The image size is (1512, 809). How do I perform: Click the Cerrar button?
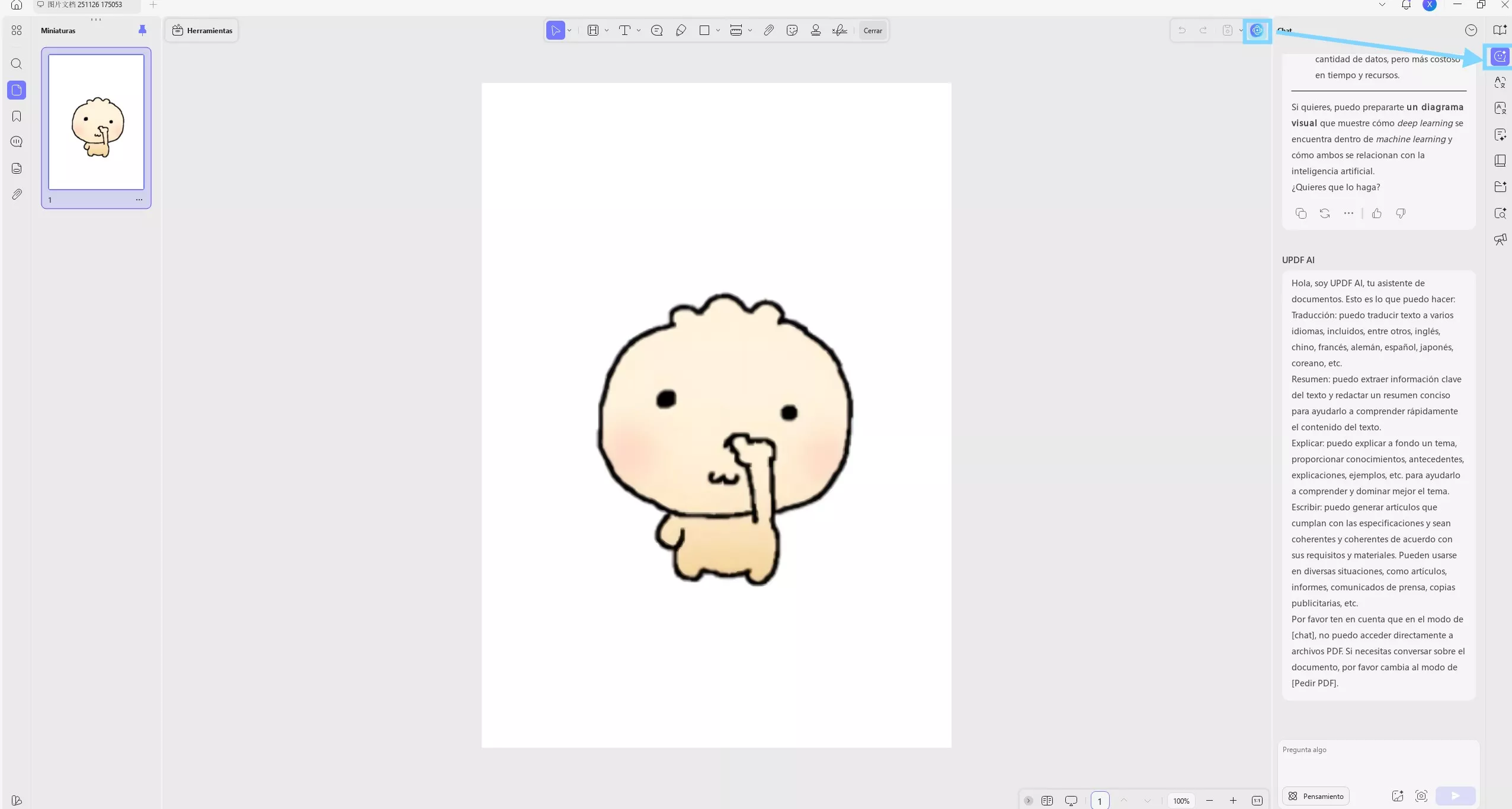click(x=873, y=30)
